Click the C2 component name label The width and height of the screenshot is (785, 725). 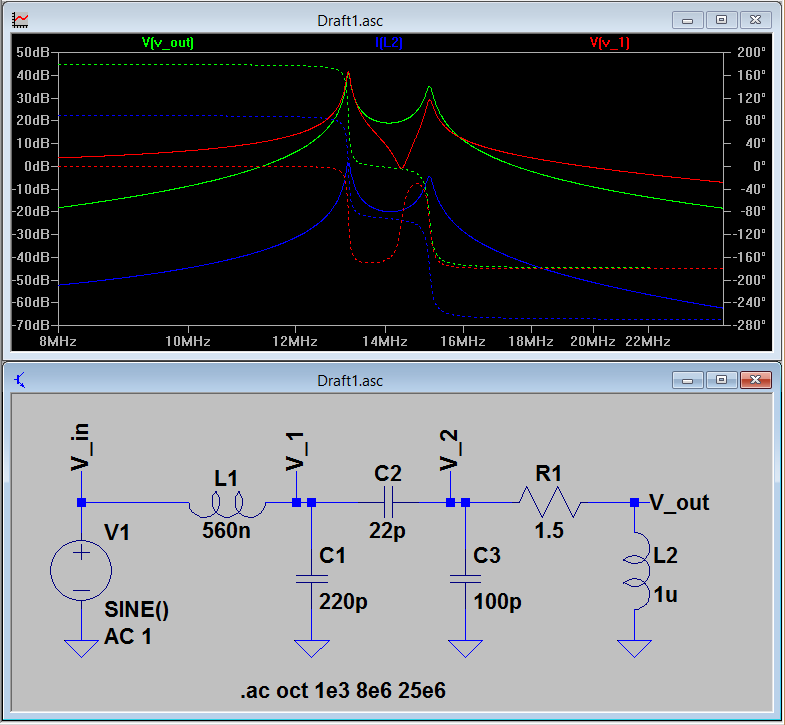(388, 474)
